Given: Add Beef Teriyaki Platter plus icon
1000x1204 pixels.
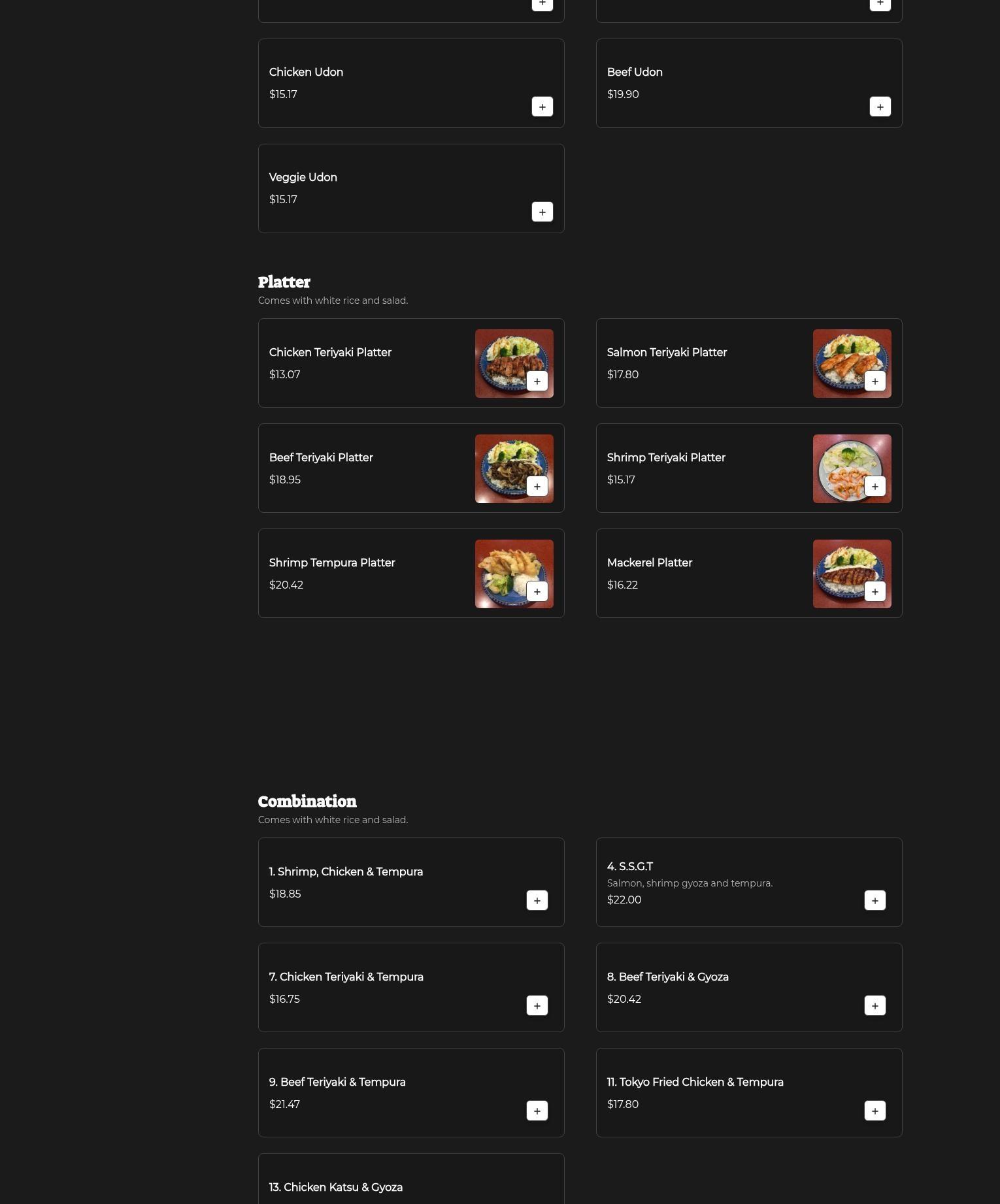Looking at the screenshot, I should point(537,486).
